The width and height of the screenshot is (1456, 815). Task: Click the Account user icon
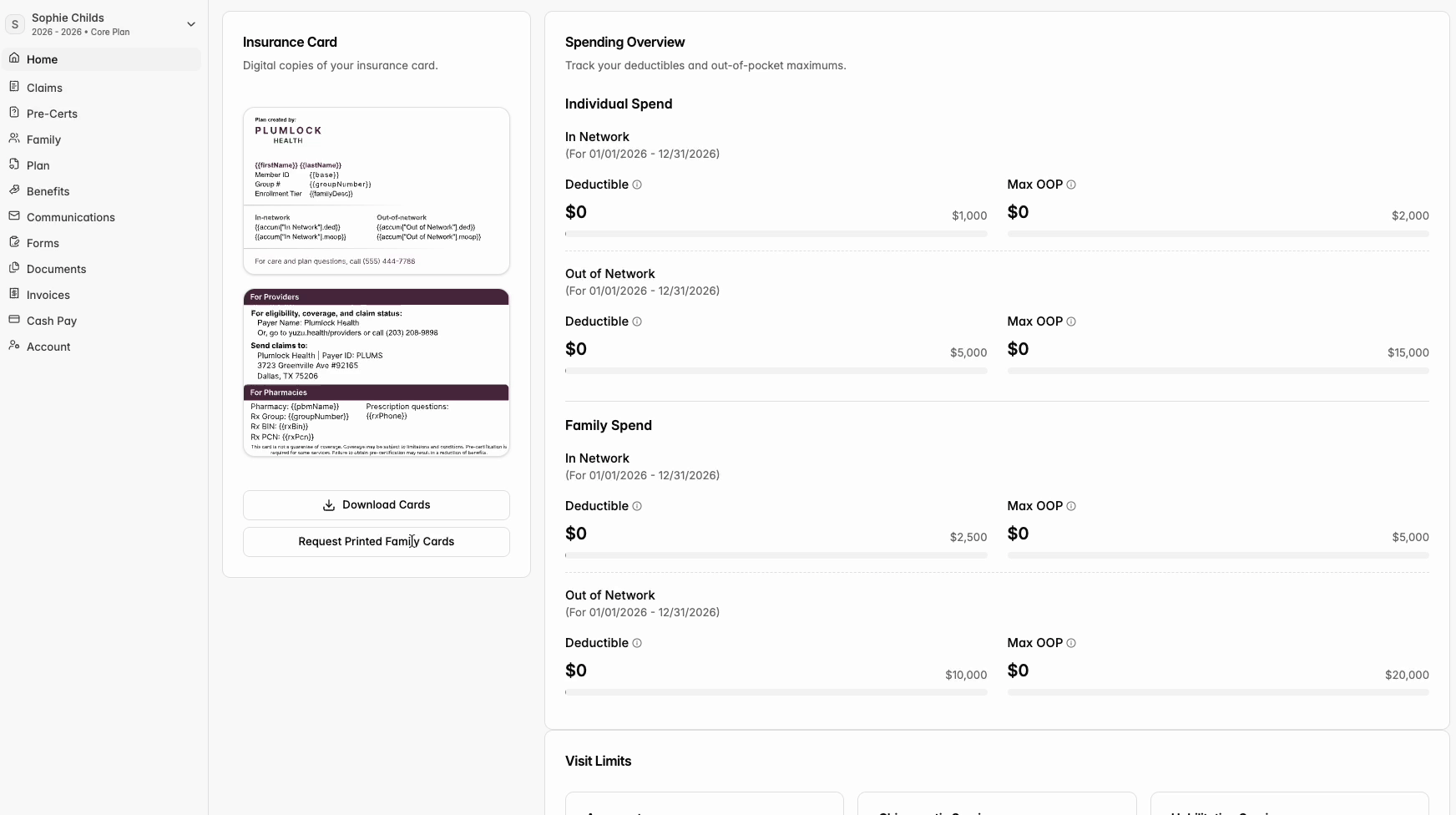pos(14,346)
